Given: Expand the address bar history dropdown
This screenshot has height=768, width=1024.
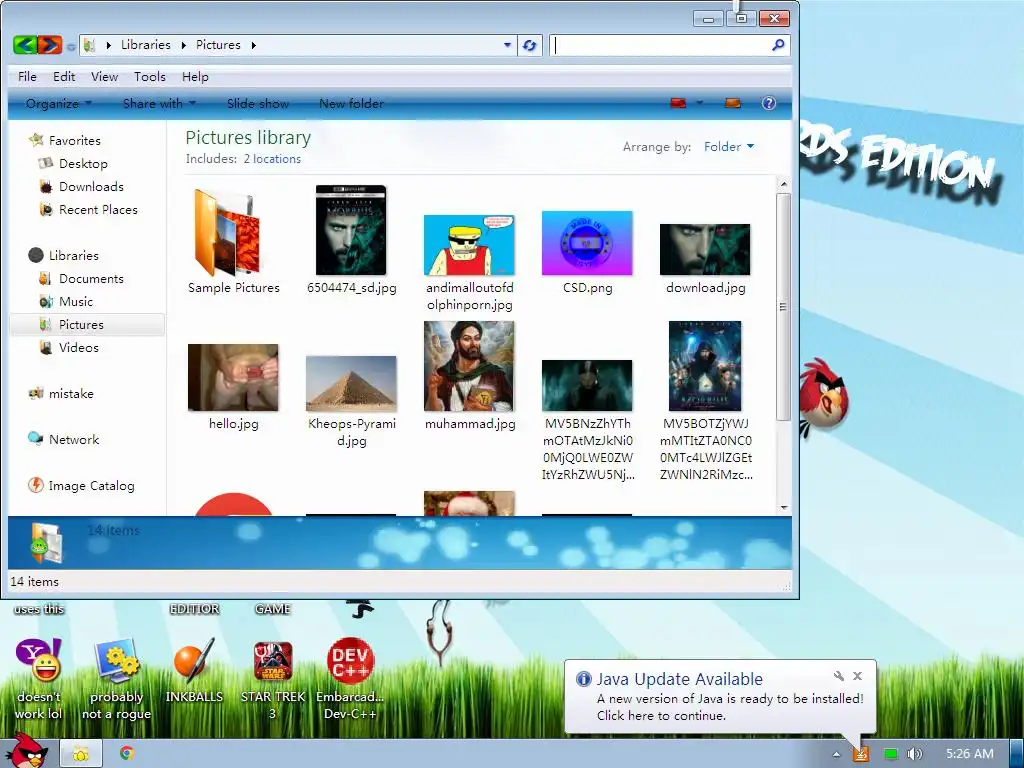Looking at the screenshot, I should (x=507, y=45).
